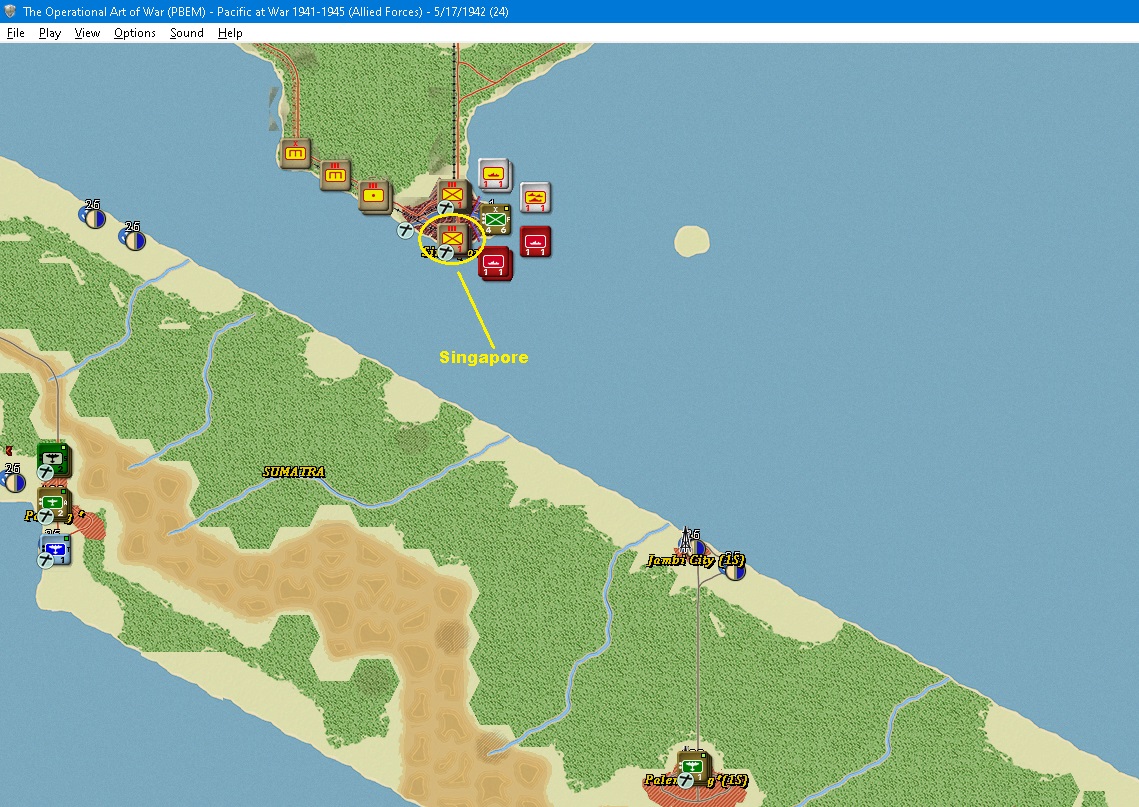Open the Play menu

point(49,33)
